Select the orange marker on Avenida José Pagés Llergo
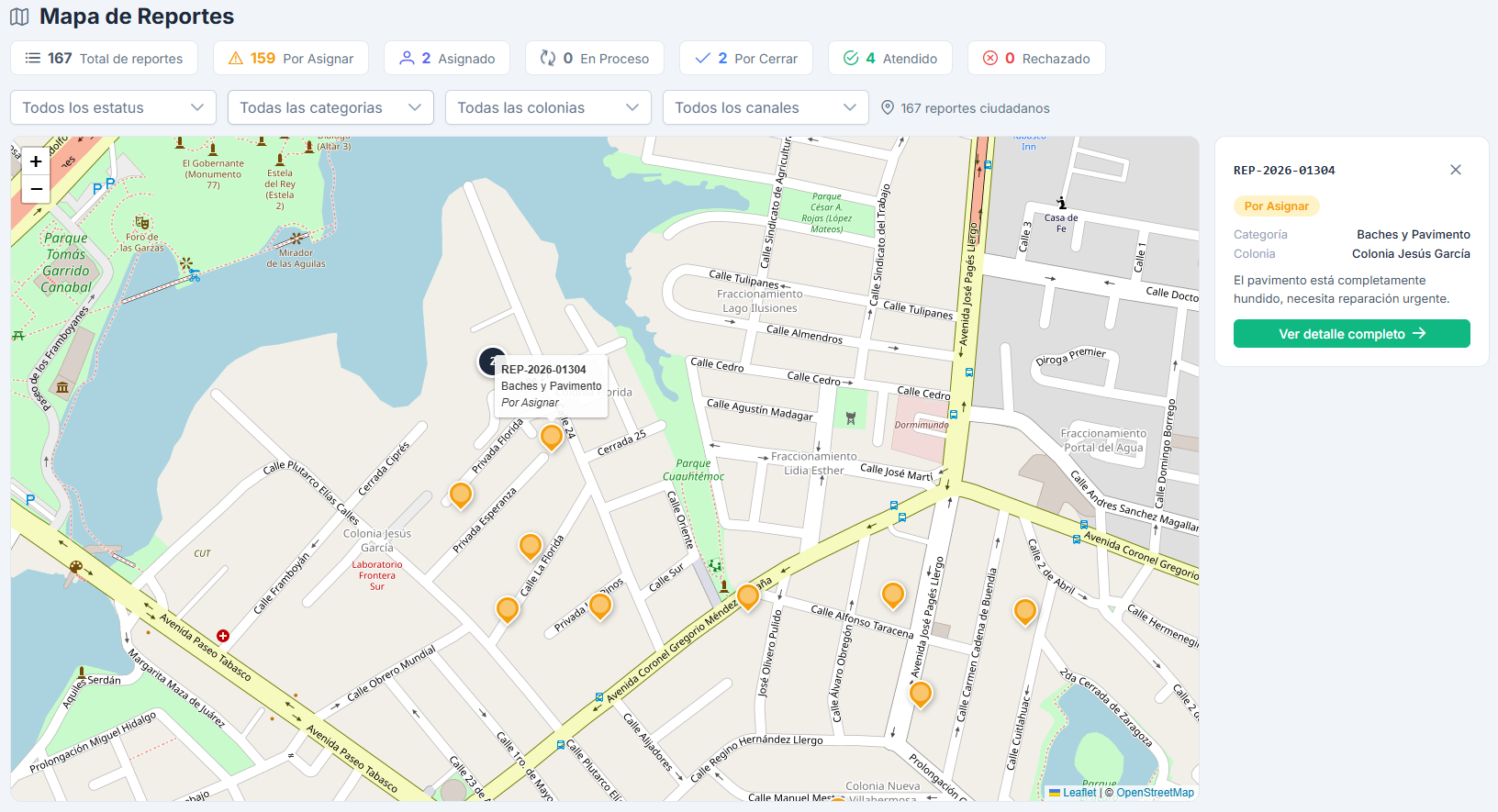Image resolution: width=1498 pixels, height=812 pixels. pyautogui.click(x=921, y=694)
